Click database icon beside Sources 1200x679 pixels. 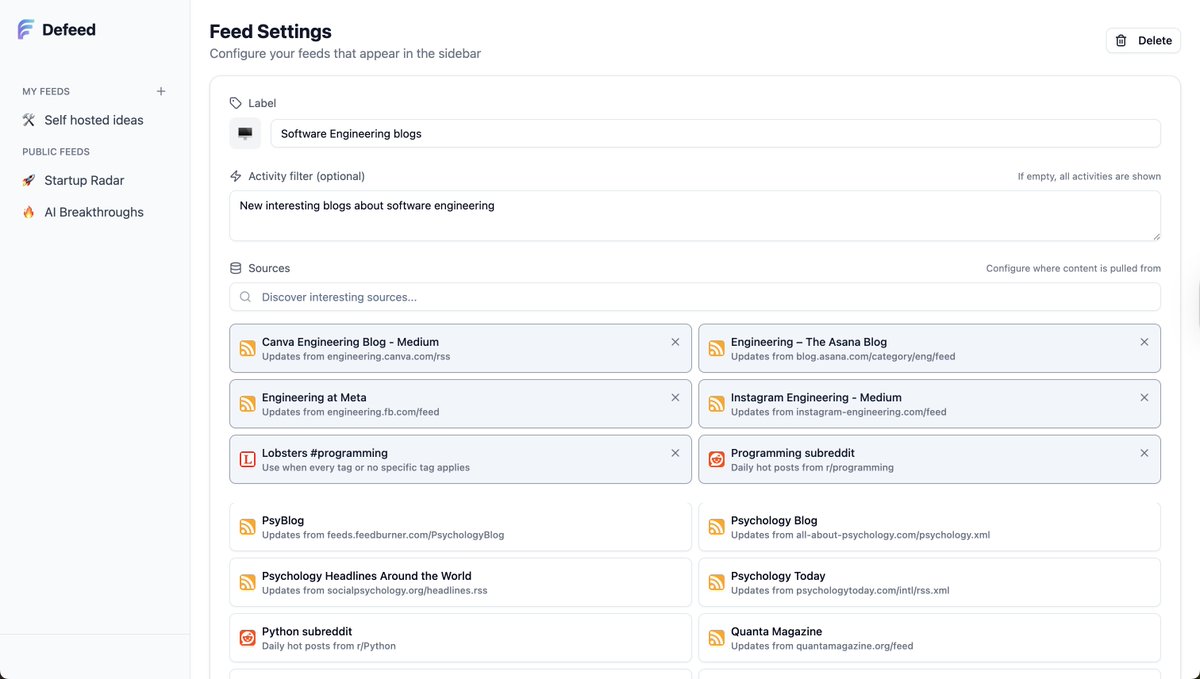pos(236,268)
